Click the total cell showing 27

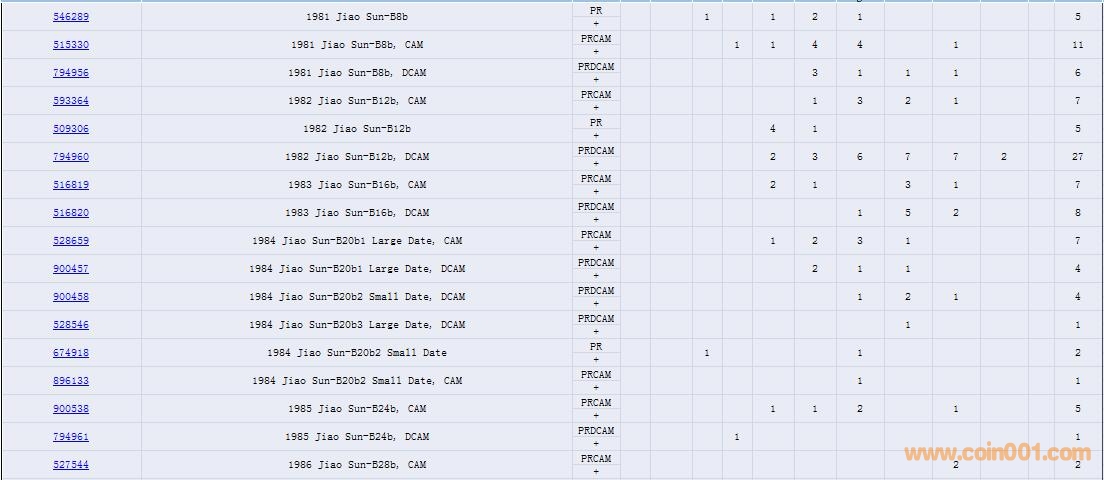(x=1077, y=157)
